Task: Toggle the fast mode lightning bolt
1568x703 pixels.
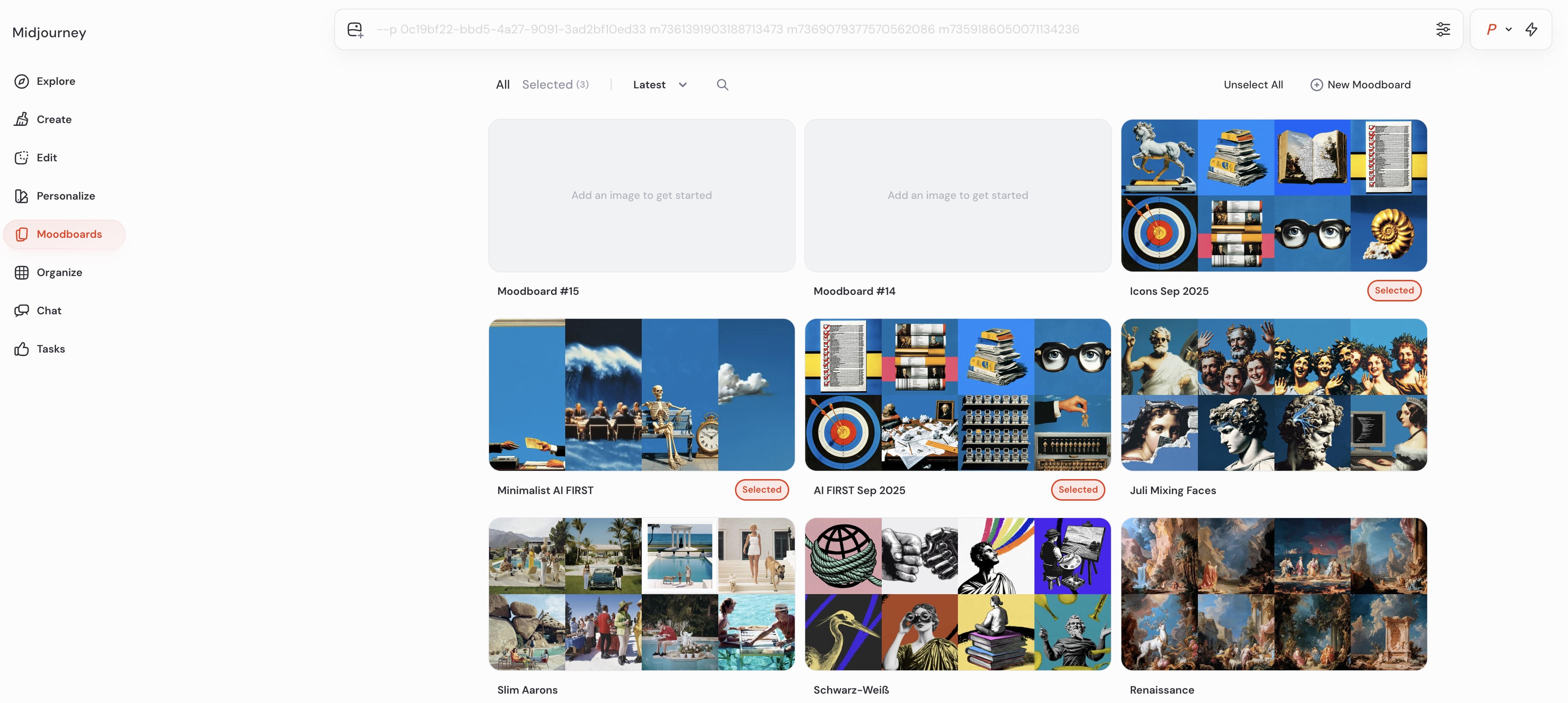Action: [1531, 29]
